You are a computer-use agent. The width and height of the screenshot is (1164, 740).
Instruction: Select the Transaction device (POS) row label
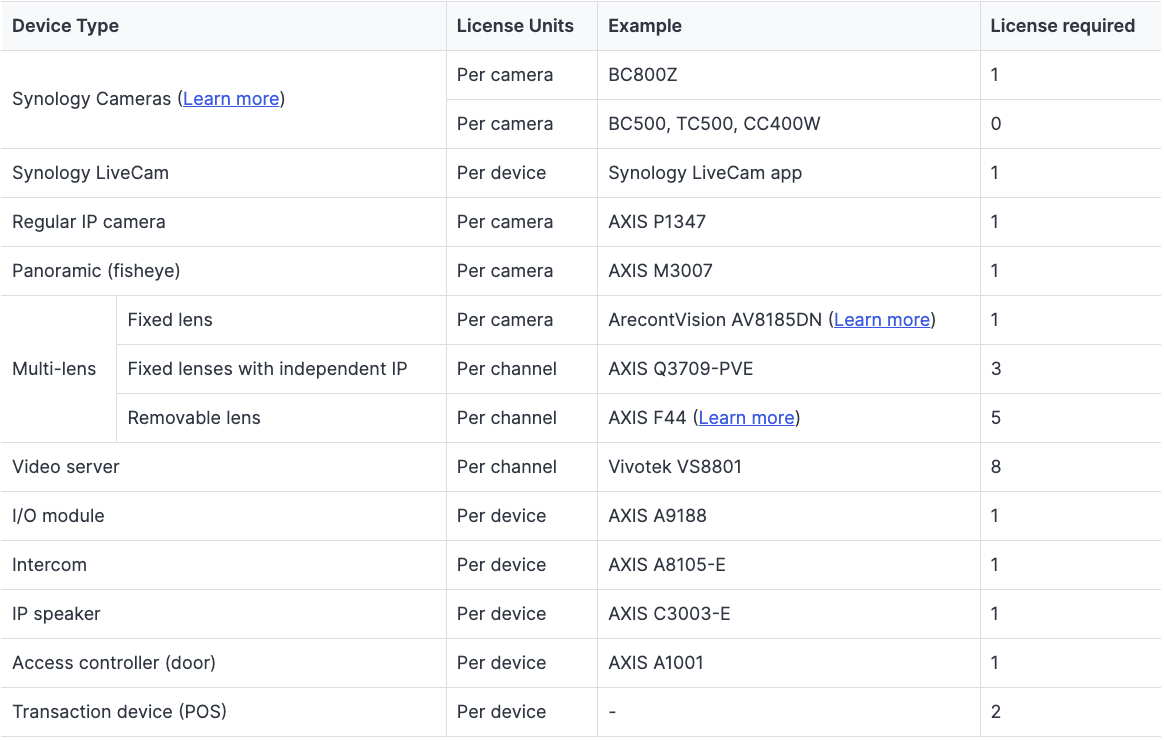[119, 712]
